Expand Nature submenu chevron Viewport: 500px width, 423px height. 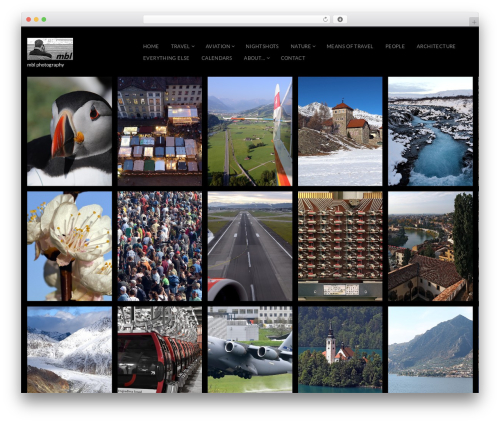[x=314, y=46]
